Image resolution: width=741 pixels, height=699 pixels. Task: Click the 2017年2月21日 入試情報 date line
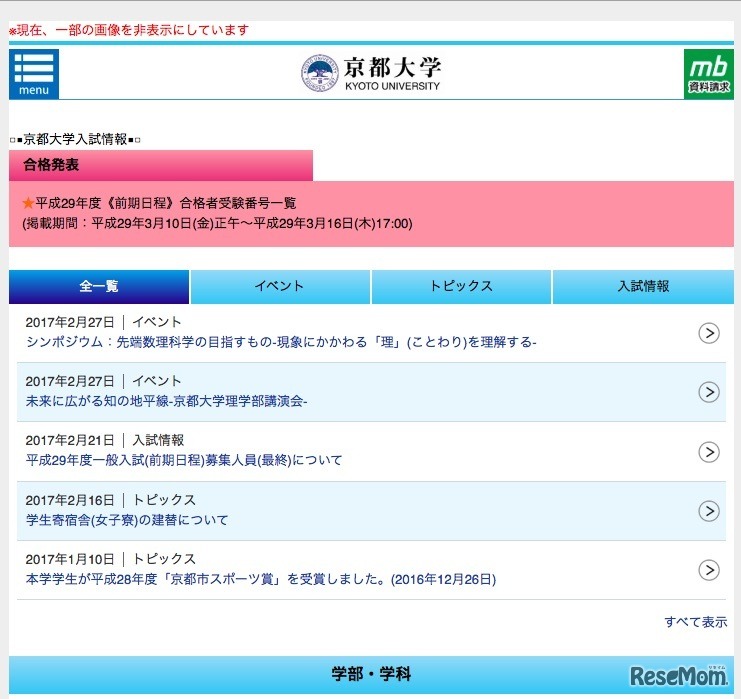click(104, 440)
